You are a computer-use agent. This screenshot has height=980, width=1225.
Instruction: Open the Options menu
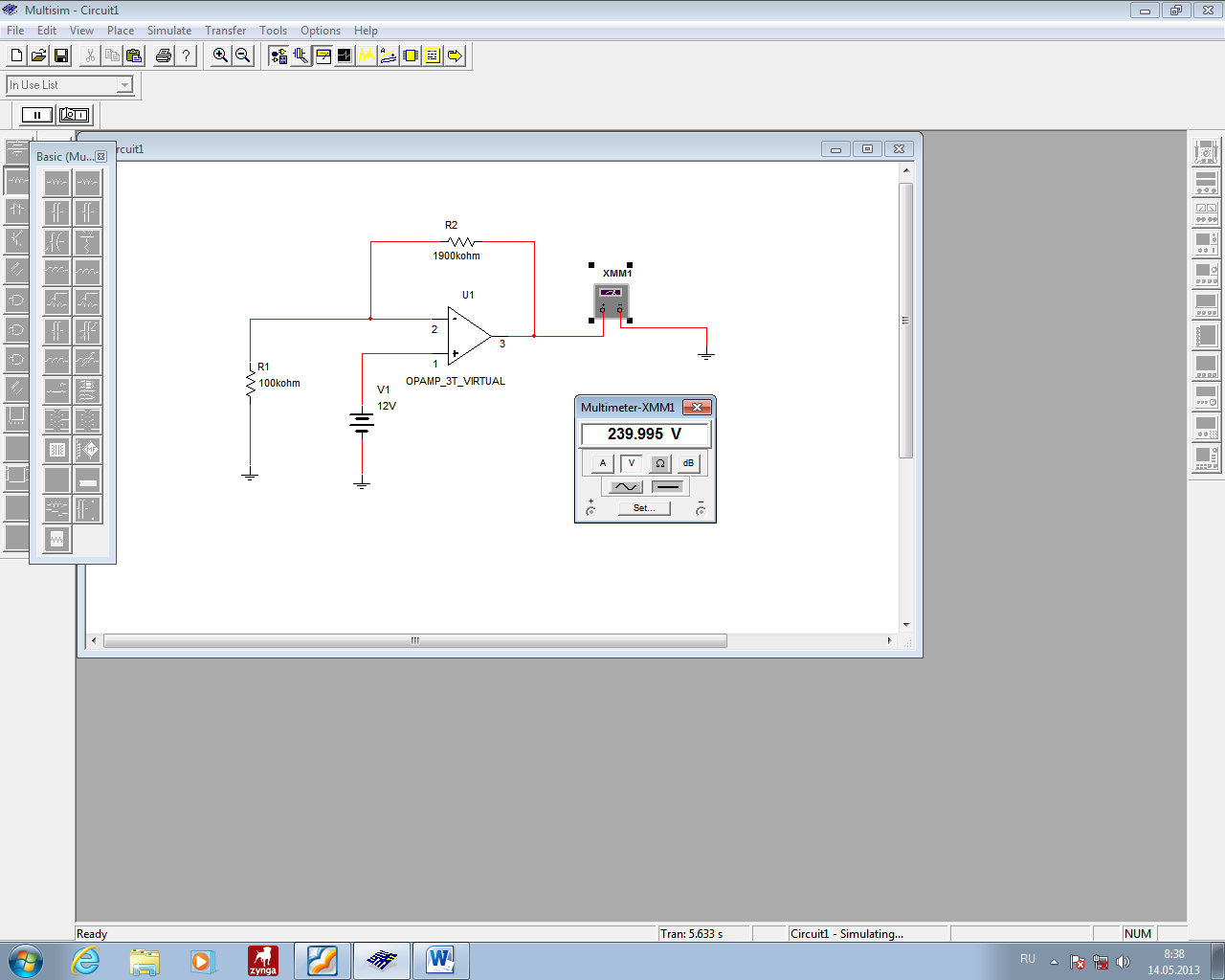pyautogui.click(x=321, y=31)
